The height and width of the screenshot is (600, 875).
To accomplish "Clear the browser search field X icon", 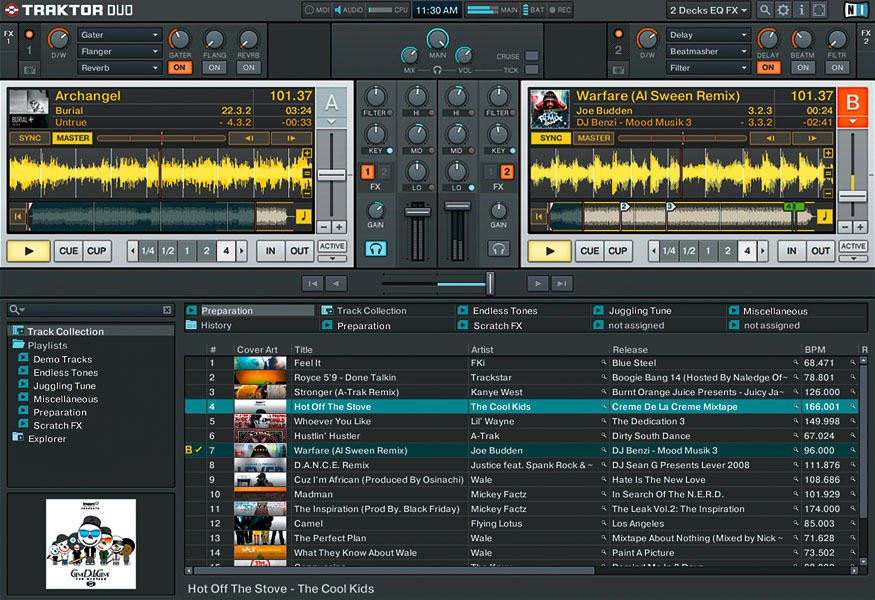I will [x=167, y=310].
